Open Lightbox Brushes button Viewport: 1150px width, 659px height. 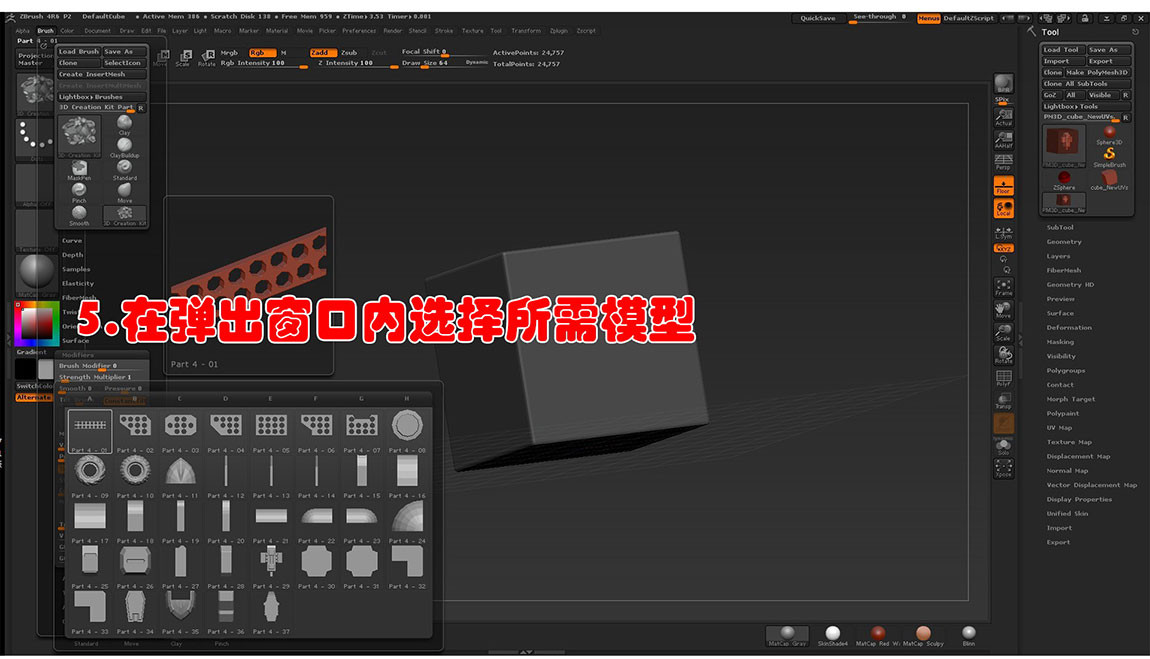click(x=102, y=97)
